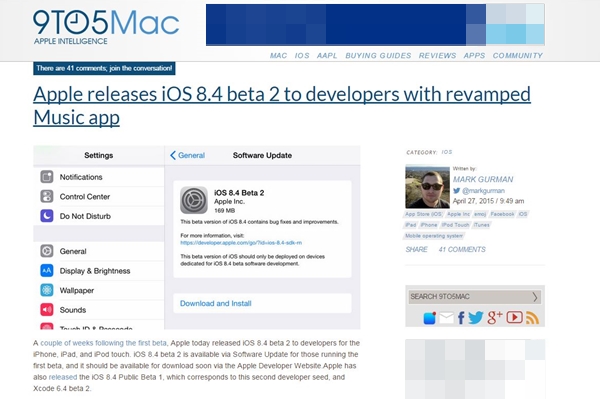600x399 pixels.
Task: Click the Twitter icon beside @markgurman
Action: [x=457, y=191]
